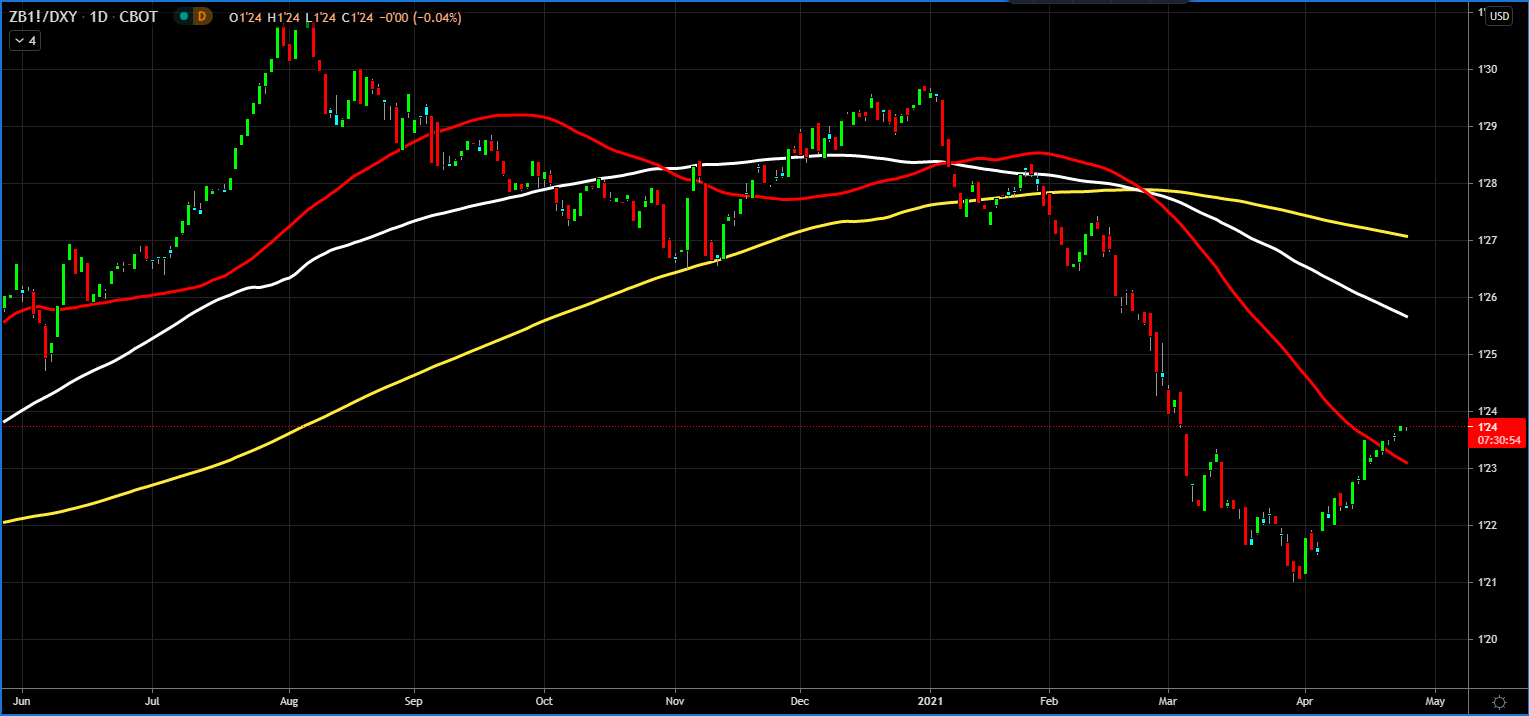Click the 1'21 price axis label
This screenshot has height=716, width=1529.
pos(1488,582)
